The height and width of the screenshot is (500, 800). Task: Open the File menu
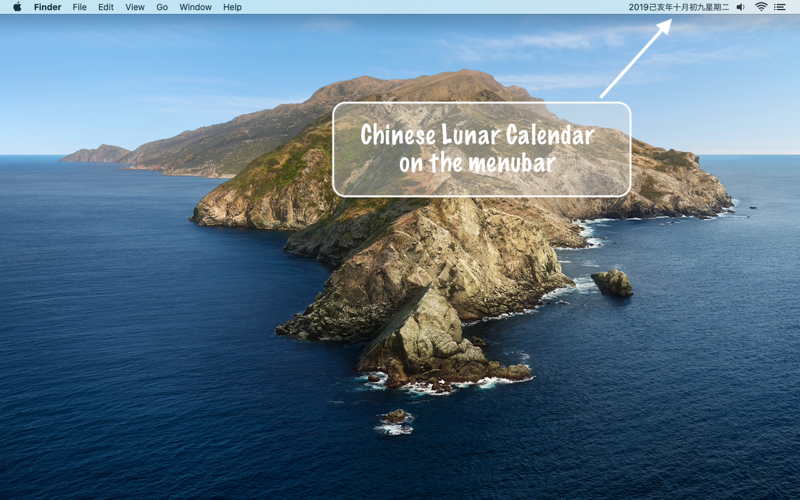click(x=79, y=7)
